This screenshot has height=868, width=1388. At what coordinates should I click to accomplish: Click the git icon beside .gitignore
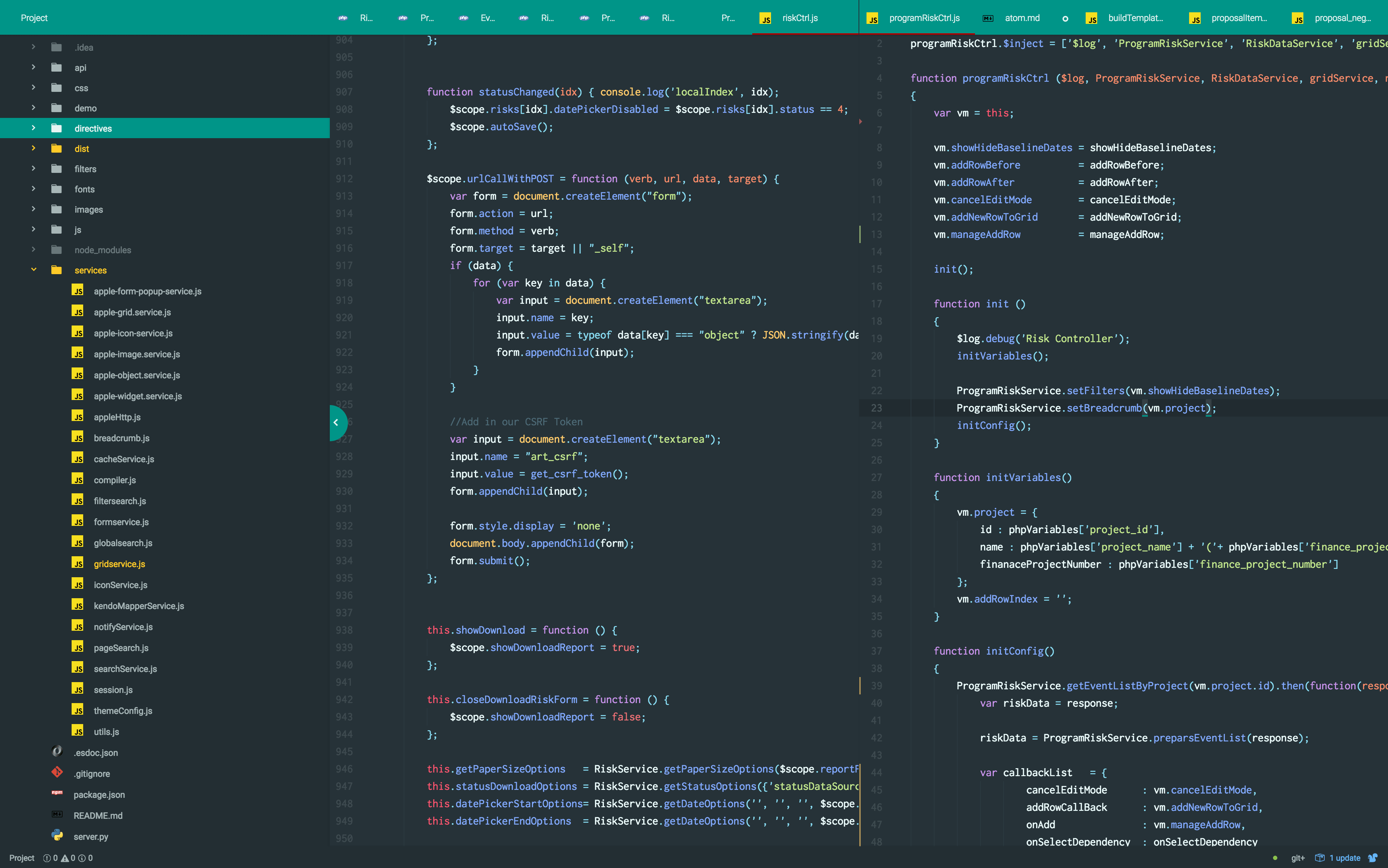57,772
